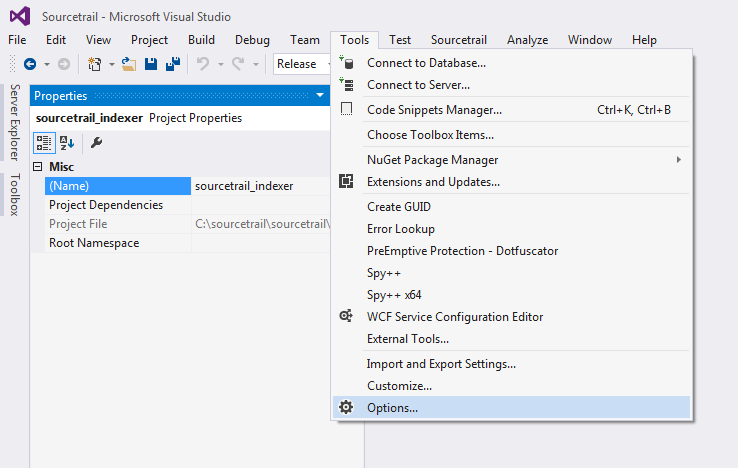738x468 pixels.
Task: Open Navigate Backward history dropdown
Action: click(47, 64)
